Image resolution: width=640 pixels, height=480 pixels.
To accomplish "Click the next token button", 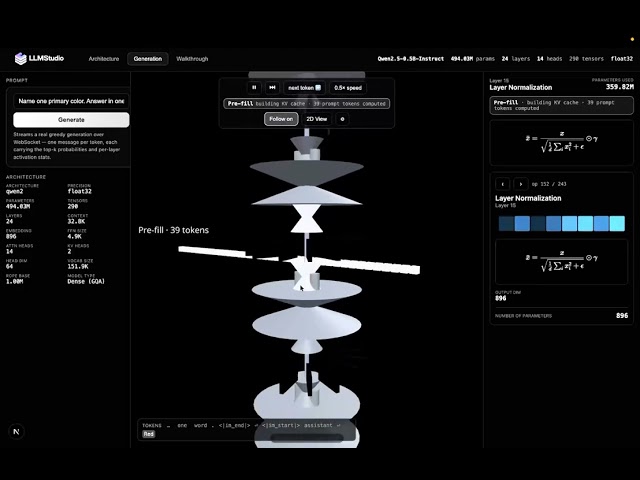I will pyautogui.click(x=304, y=88).
